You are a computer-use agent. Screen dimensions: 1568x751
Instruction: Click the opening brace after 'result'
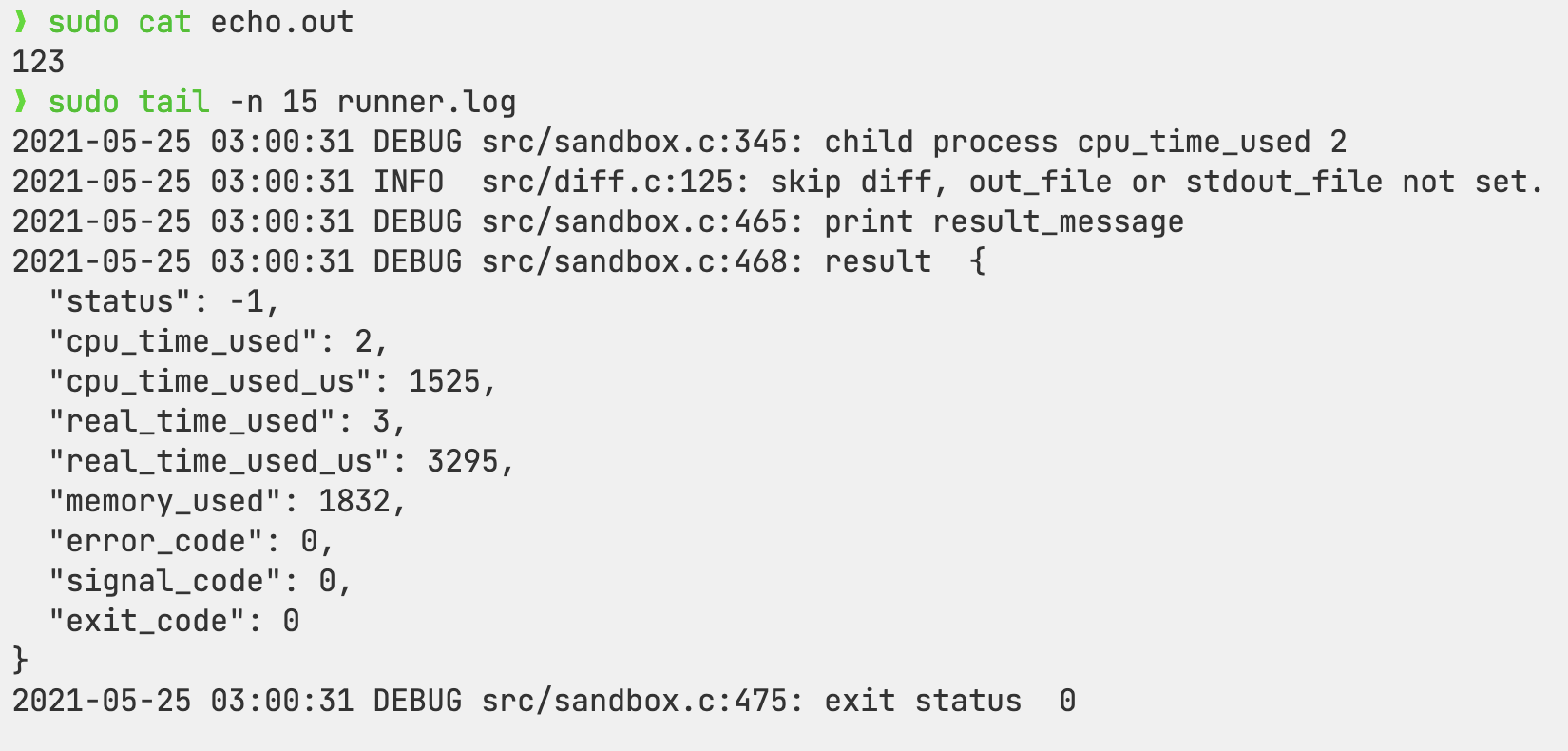978,261
